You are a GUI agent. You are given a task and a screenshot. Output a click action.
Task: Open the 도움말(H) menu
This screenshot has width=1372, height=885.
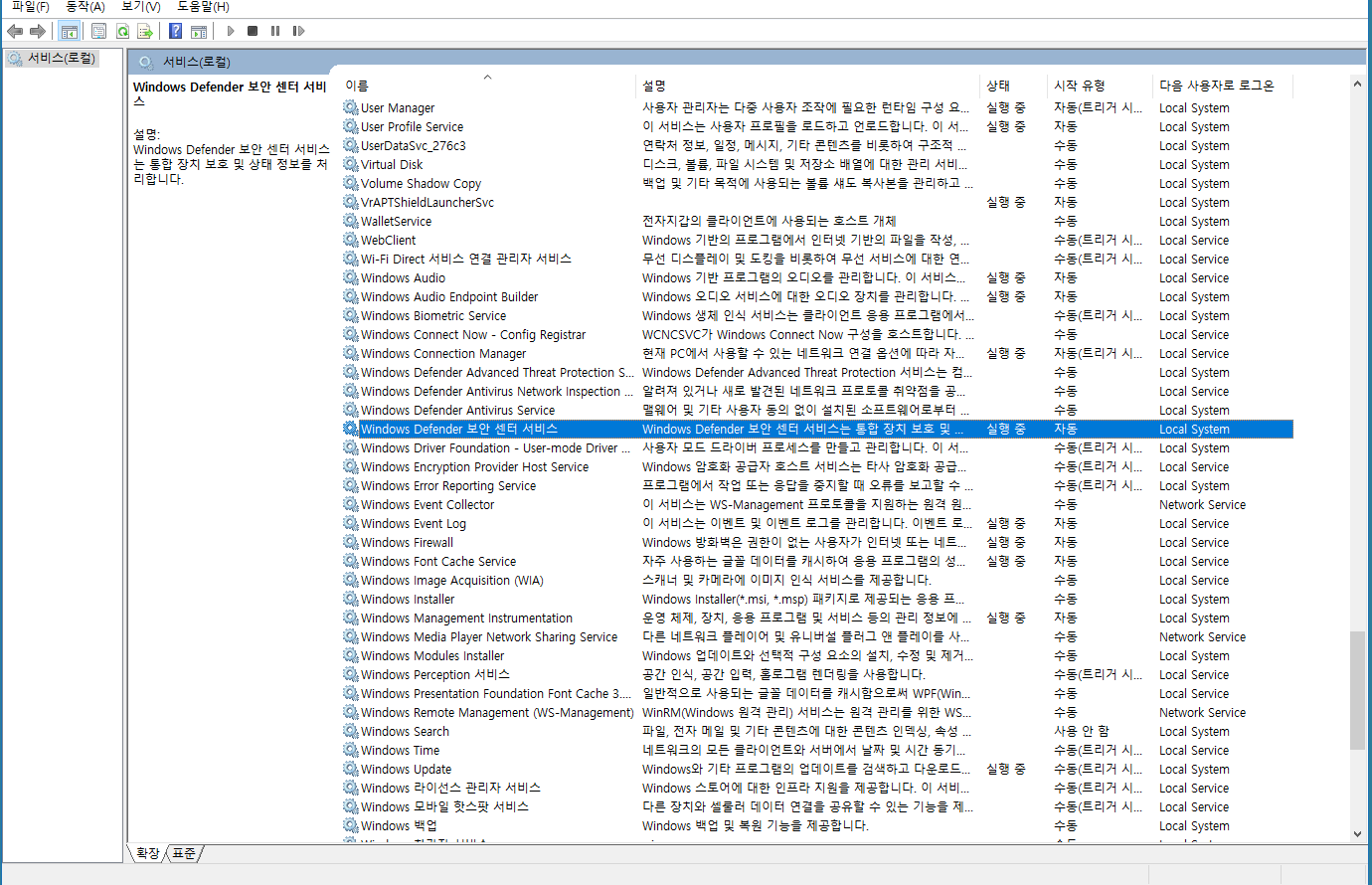(203, 7)
